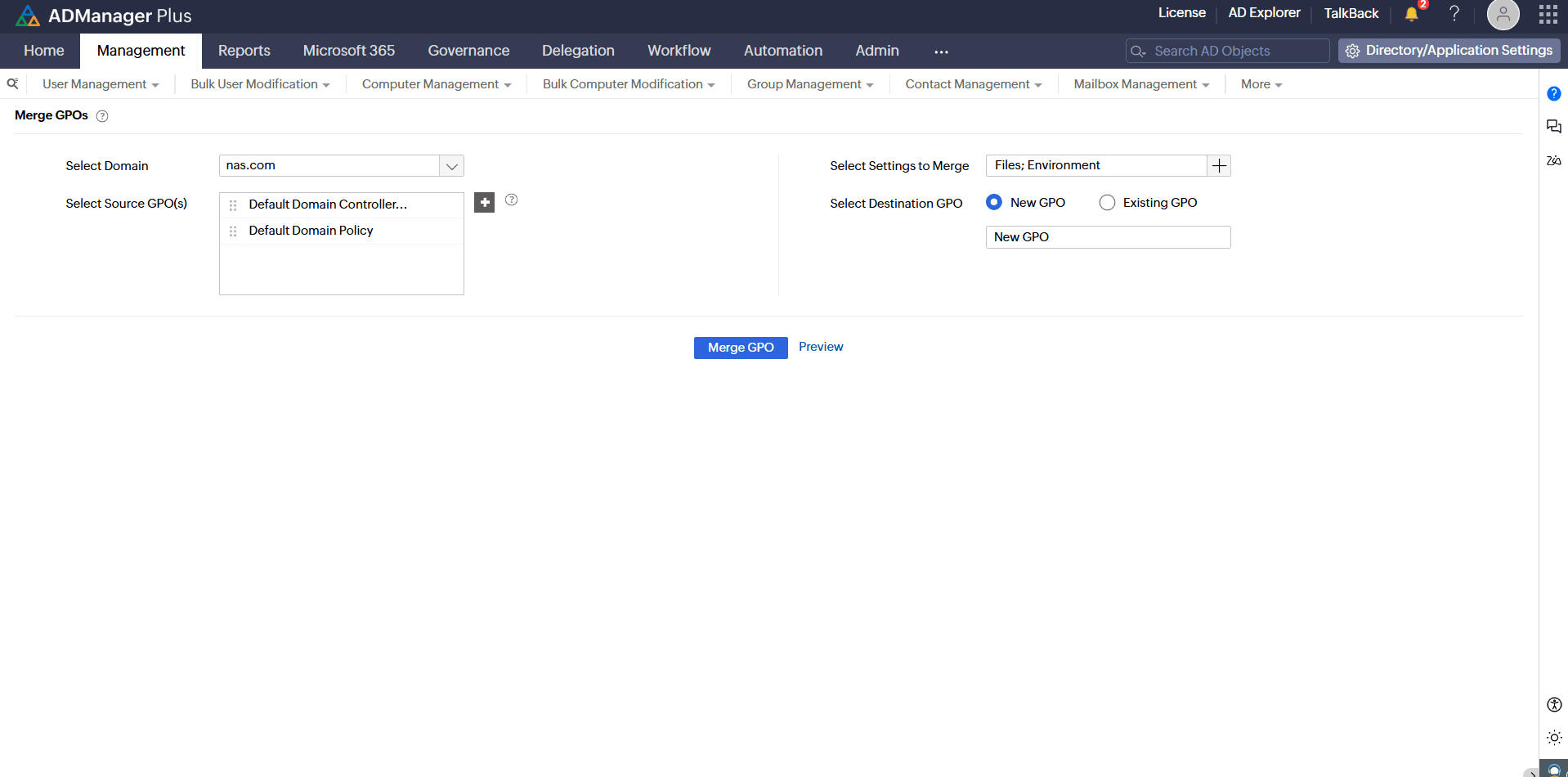Click the language translation icon in sidebar

[1554, 160]
